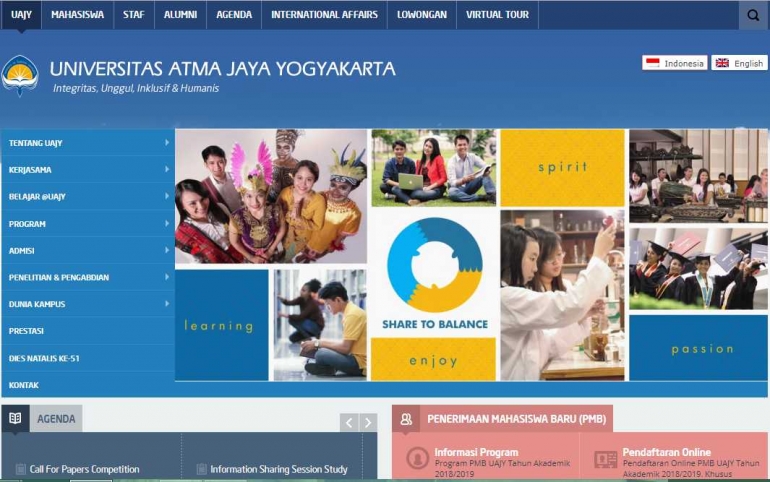
Task: Expand Penelitian & Pengabdian submenu arrow
Action: pyautogui.click(x=167, y=277)
